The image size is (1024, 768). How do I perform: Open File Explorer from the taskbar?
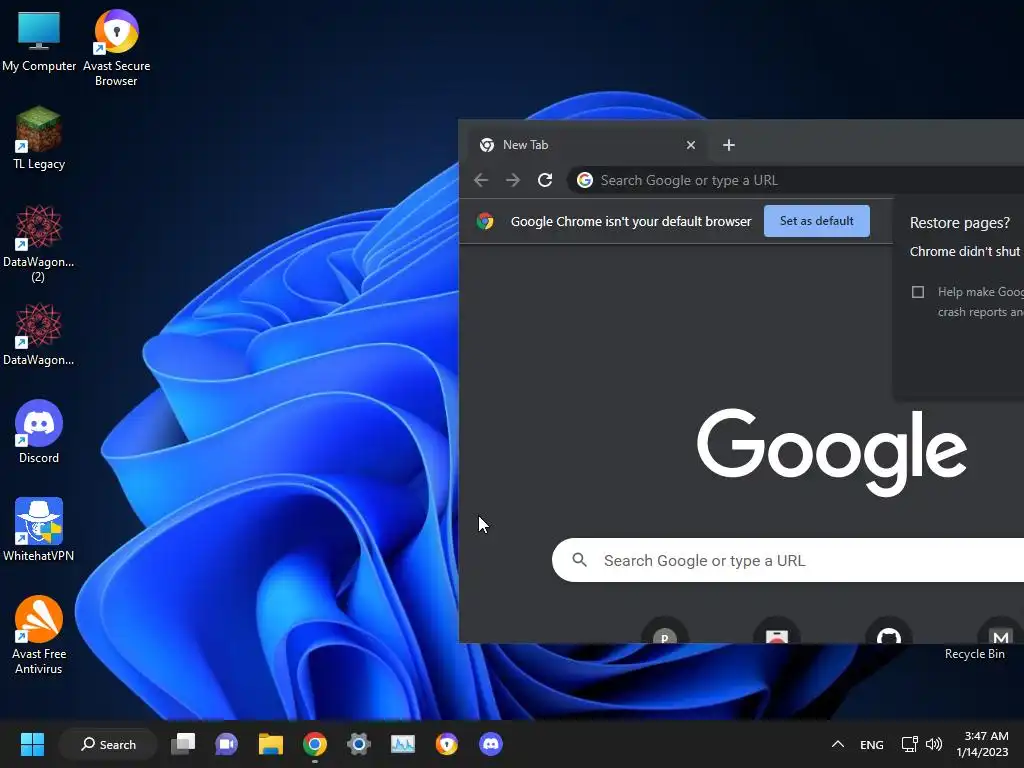(270, 744)
